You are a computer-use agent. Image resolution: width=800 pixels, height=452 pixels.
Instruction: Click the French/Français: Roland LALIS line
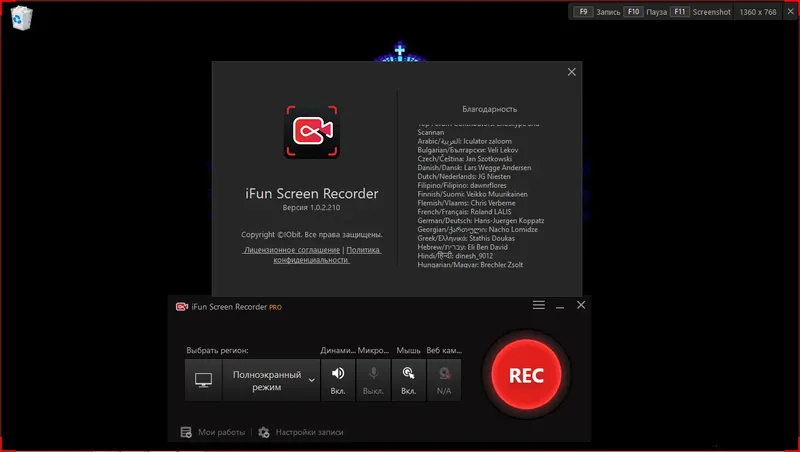point(464,212)
